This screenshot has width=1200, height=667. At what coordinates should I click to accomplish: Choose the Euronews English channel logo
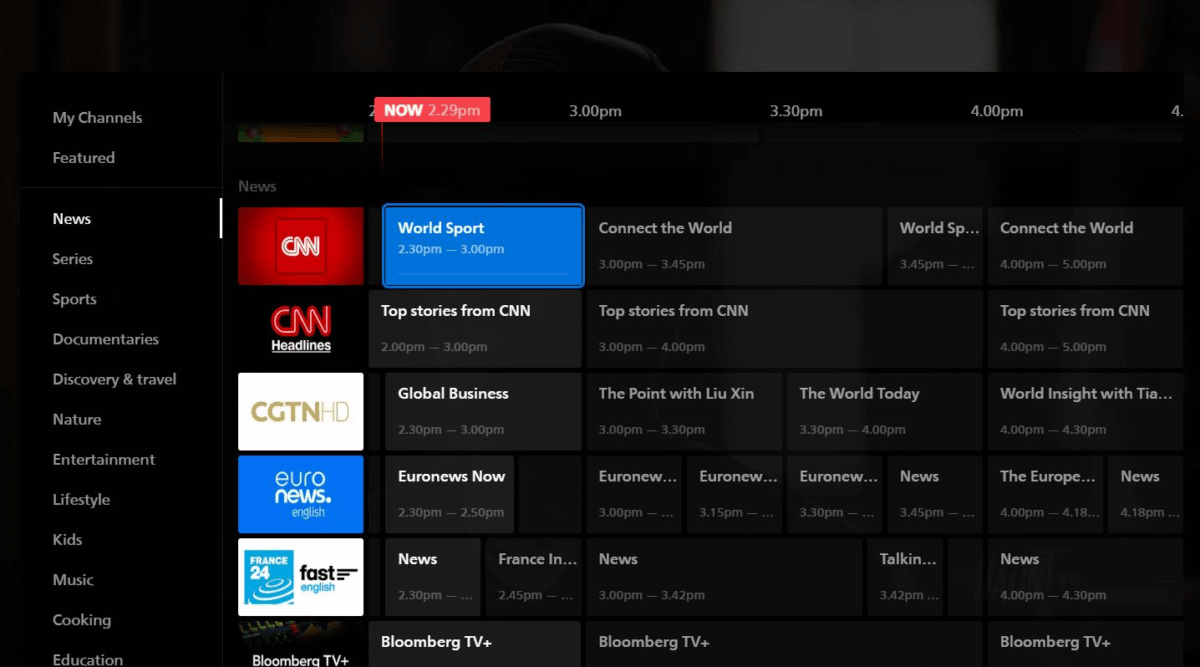[301, 495]
